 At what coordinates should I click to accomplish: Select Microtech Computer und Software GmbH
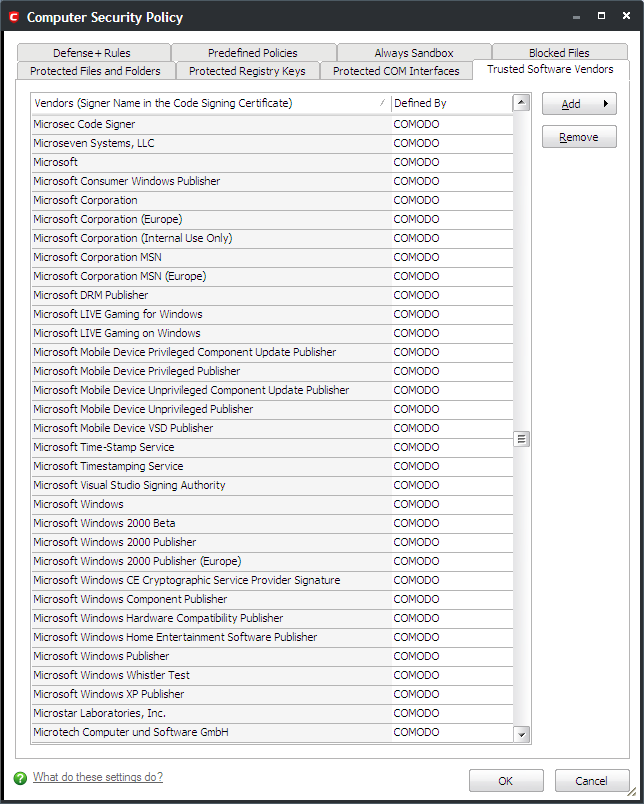(x=272, y=731)
